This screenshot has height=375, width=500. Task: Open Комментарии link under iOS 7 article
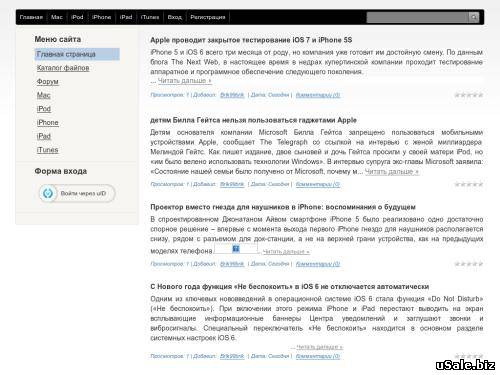pyautogui.click(x=318, y=95)
